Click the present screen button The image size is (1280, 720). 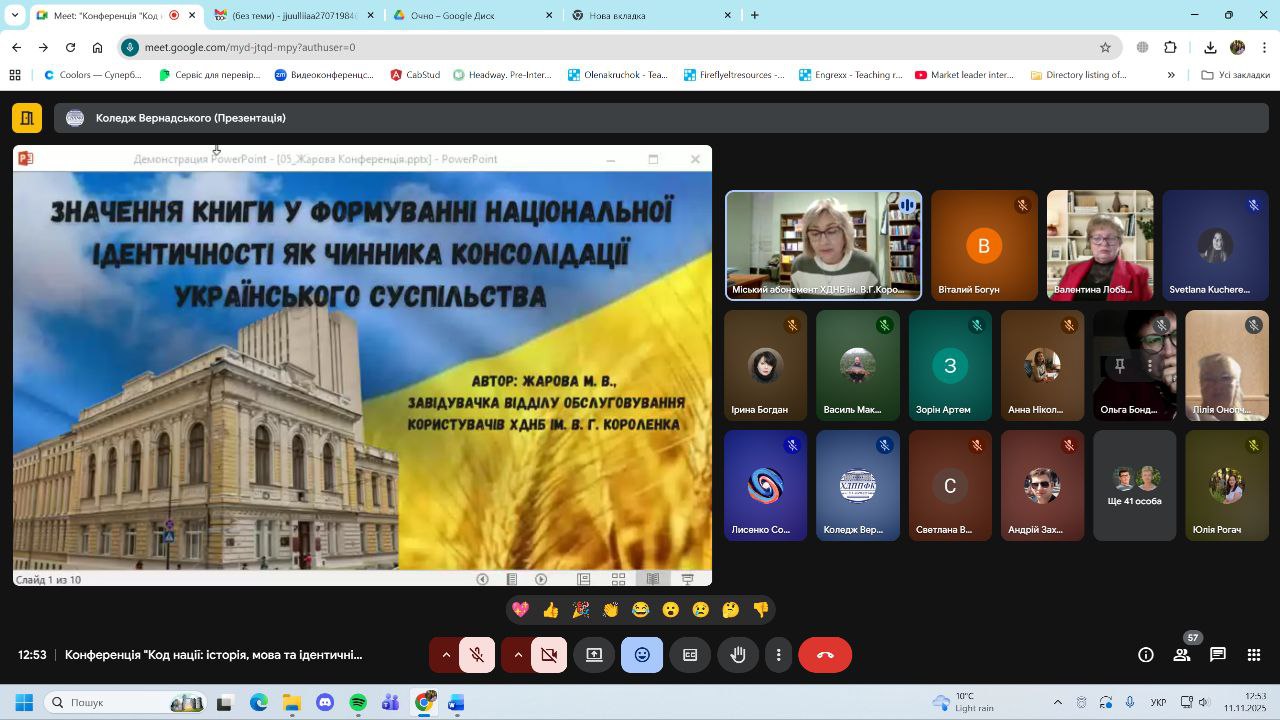coord(594,655)
